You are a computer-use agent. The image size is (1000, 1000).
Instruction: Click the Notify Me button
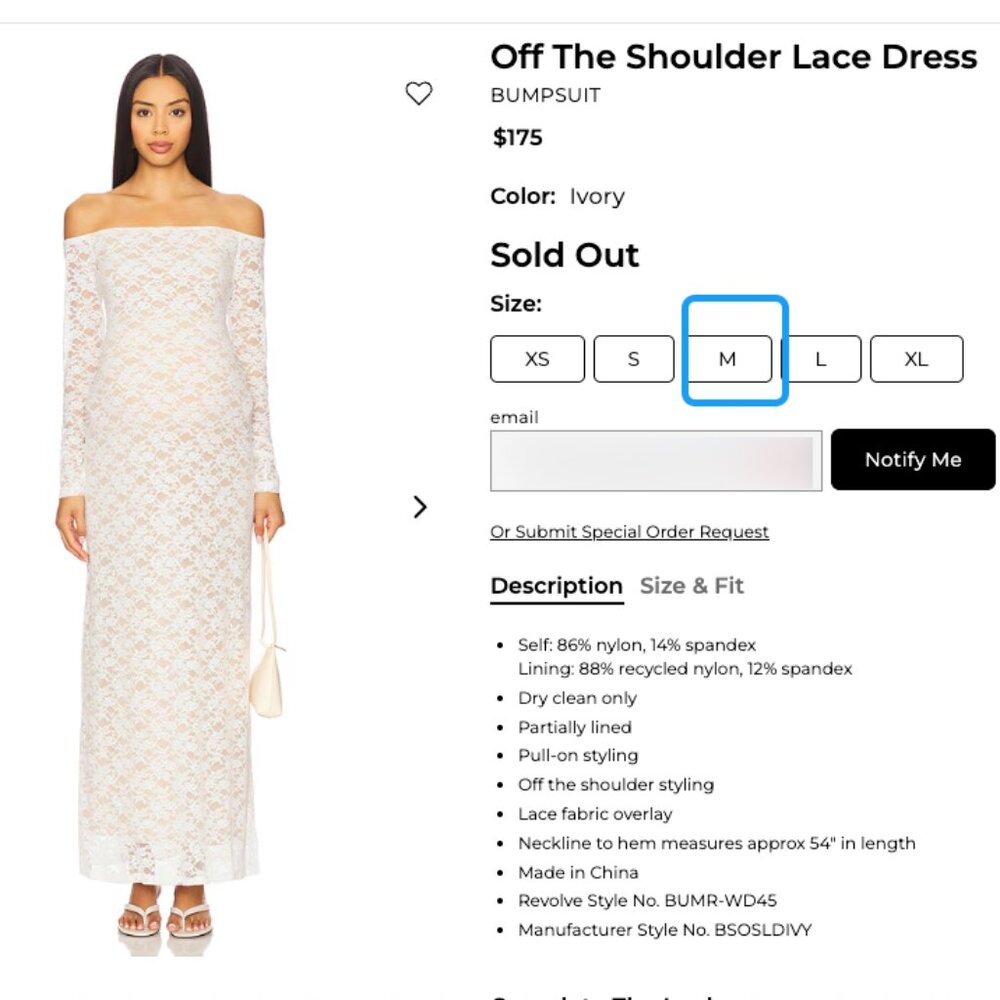[912, 460]
